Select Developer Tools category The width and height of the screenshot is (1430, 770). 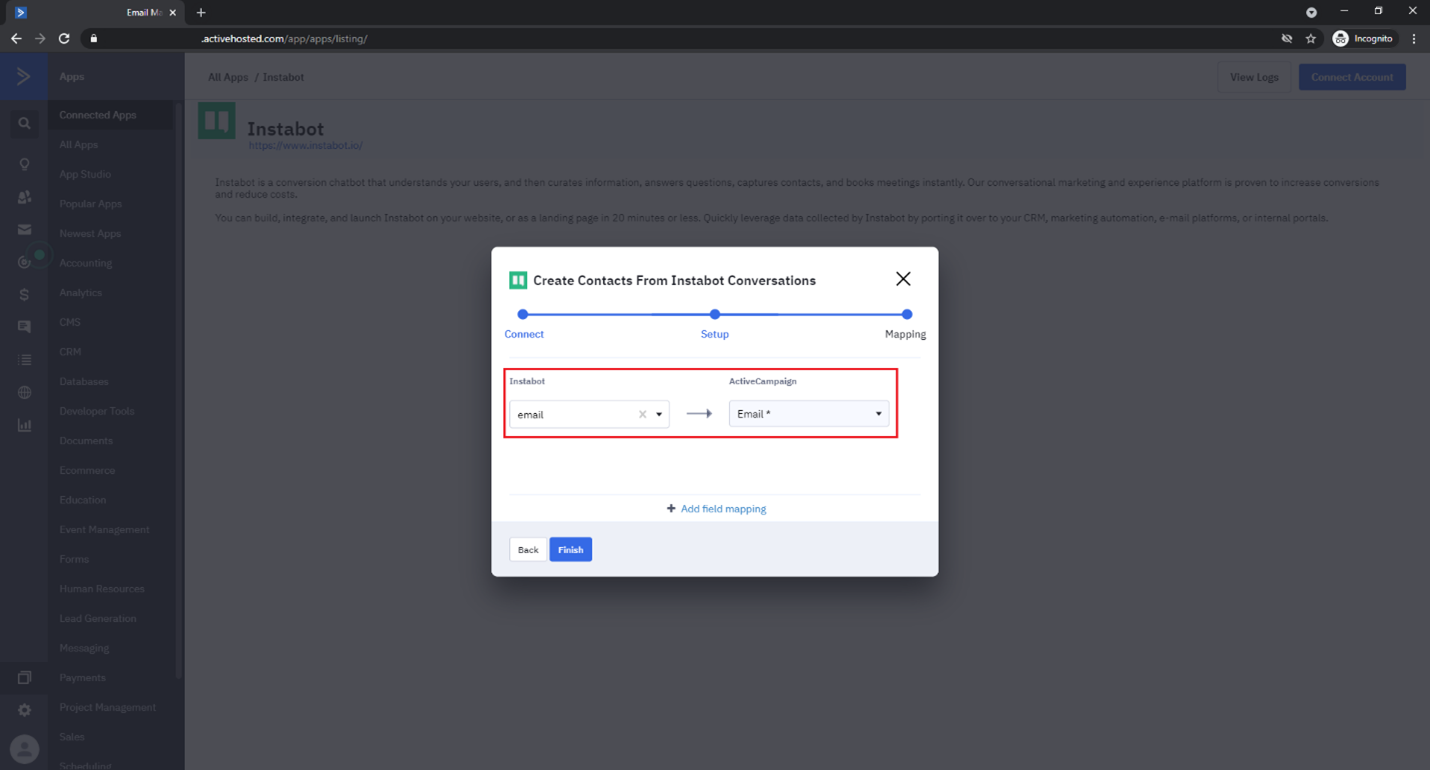(x=97, y=411)
